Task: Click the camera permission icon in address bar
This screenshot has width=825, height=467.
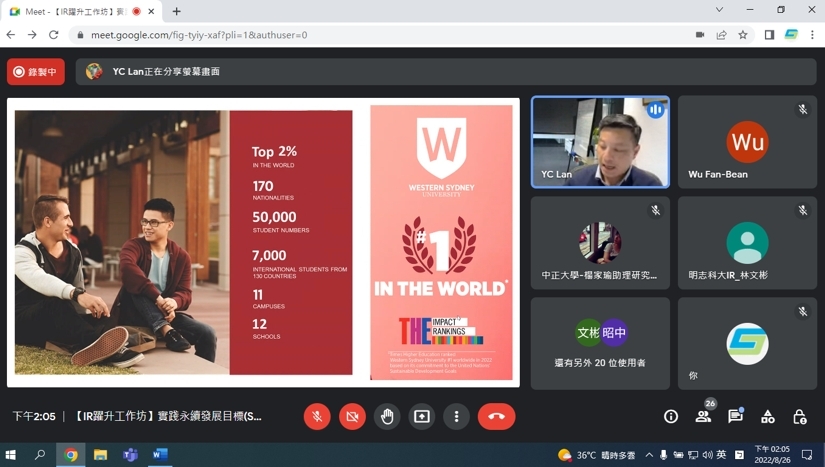Action: pyautogui.click(x=700, y=35)
